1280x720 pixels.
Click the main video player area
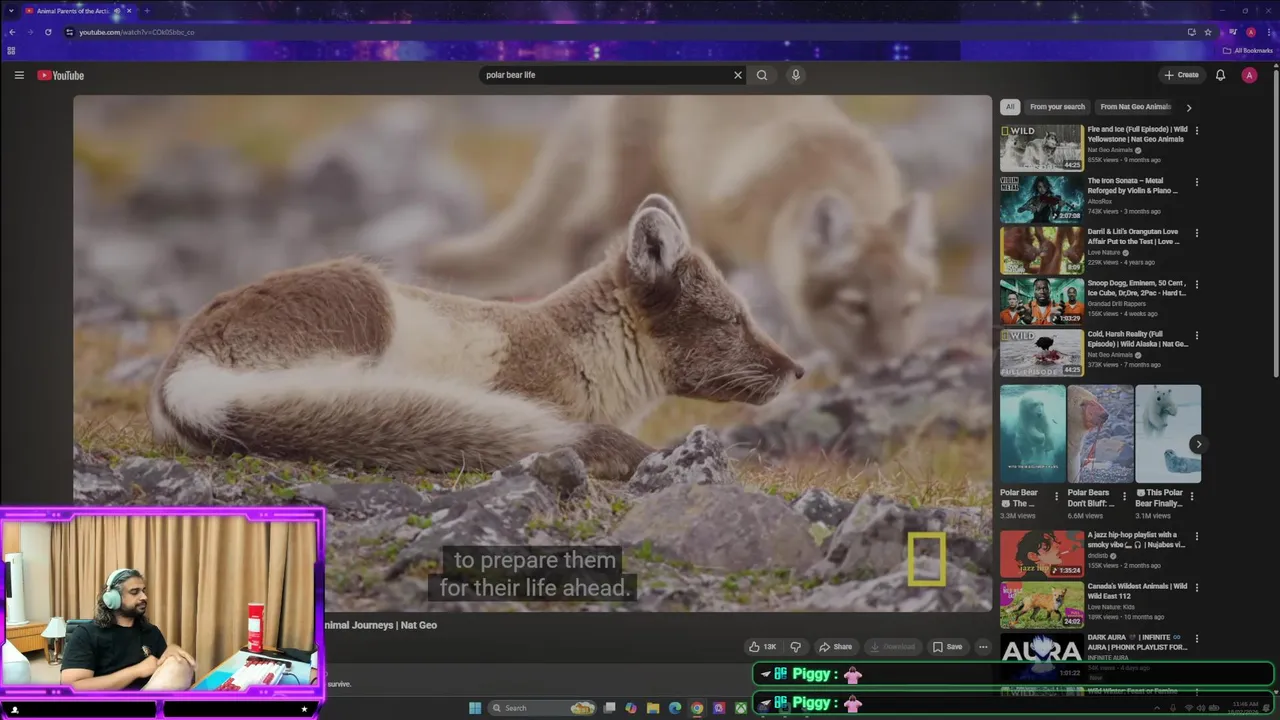532,353
